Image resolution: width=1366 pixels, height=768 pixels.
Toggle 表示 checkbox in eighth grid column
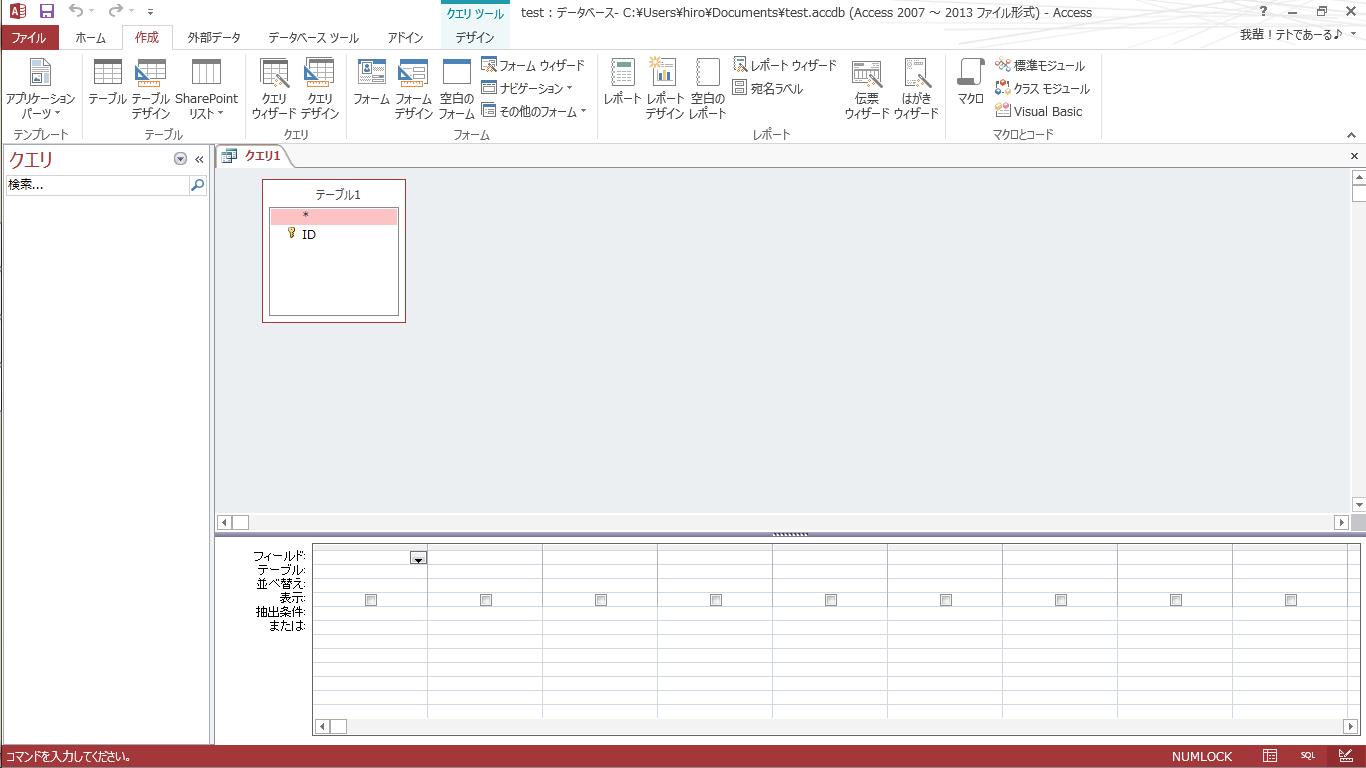click(1176, 600)
